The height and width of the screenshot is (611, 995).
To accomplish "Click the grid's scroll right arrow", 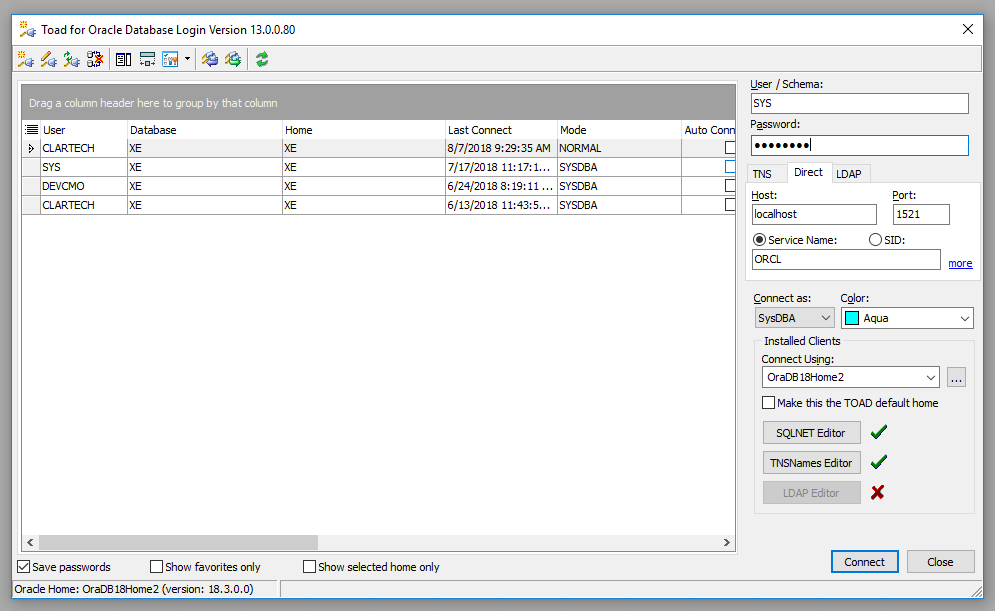I will click(x=727, y=542).
